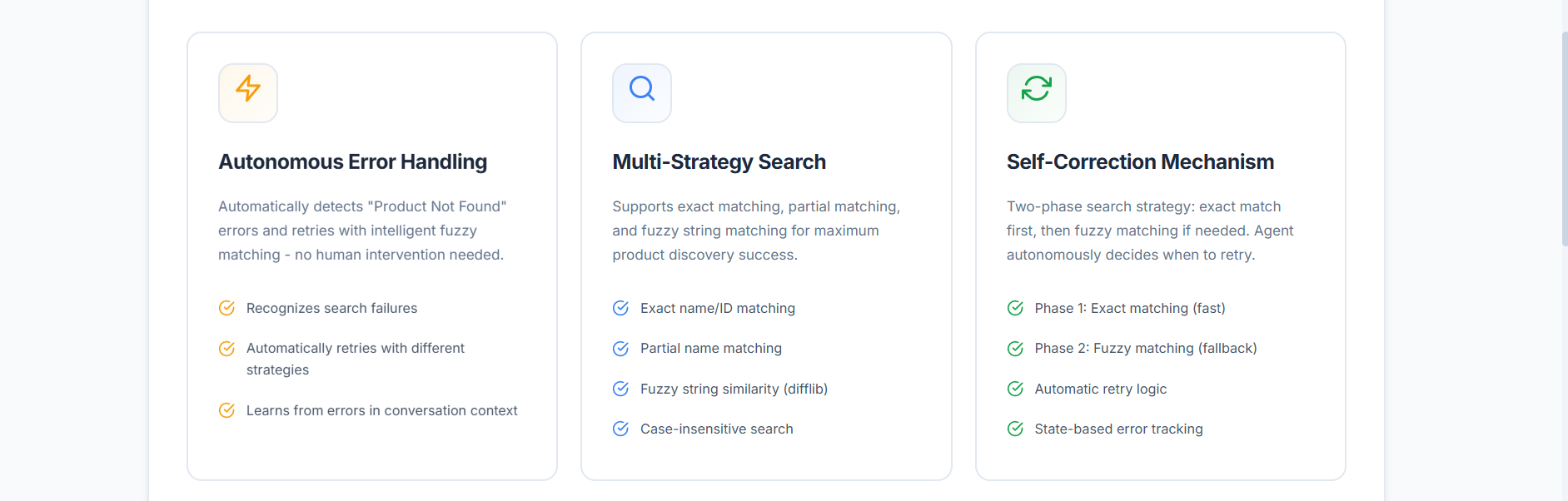Click check icon beside Automatically retries item
Image resolution: width=1568 pixels, height=501 pixels.
226,349
